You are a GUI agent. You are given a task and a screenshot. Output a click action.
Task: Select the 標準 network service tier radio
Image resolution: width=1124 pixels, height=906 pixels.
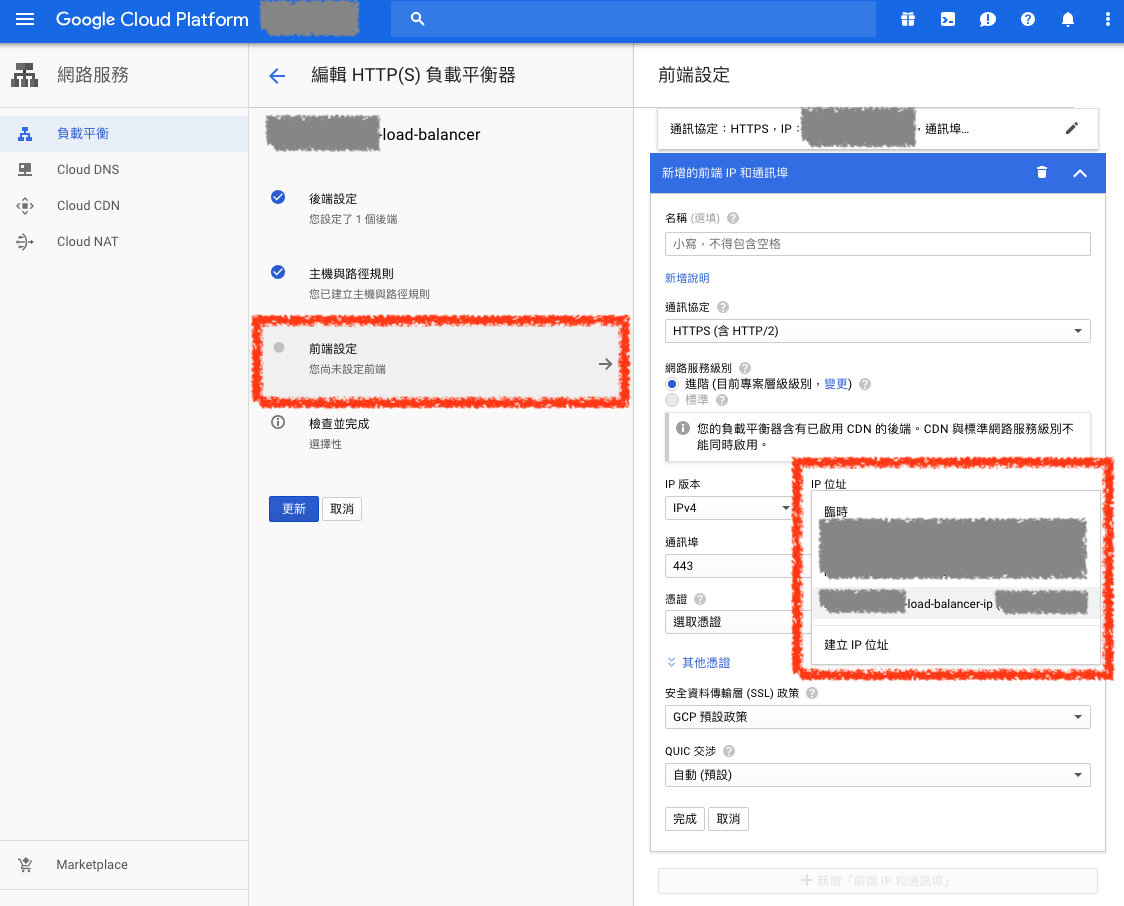671,400
